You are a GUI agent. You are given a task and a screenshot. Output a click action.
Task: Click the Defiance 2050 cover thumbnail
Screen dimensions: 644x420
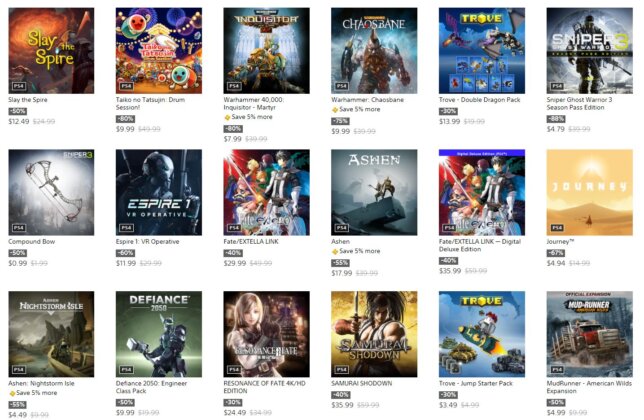pyautogui.click(x=159, y=334)
